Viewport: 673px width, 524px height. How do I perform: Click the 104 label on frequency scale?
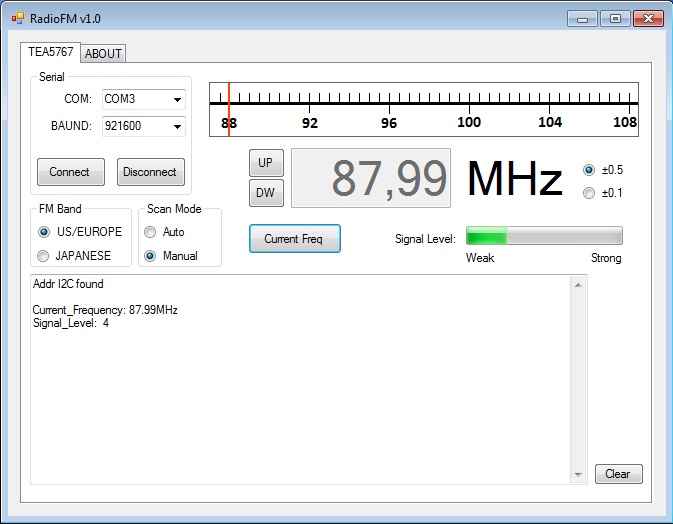550,122
